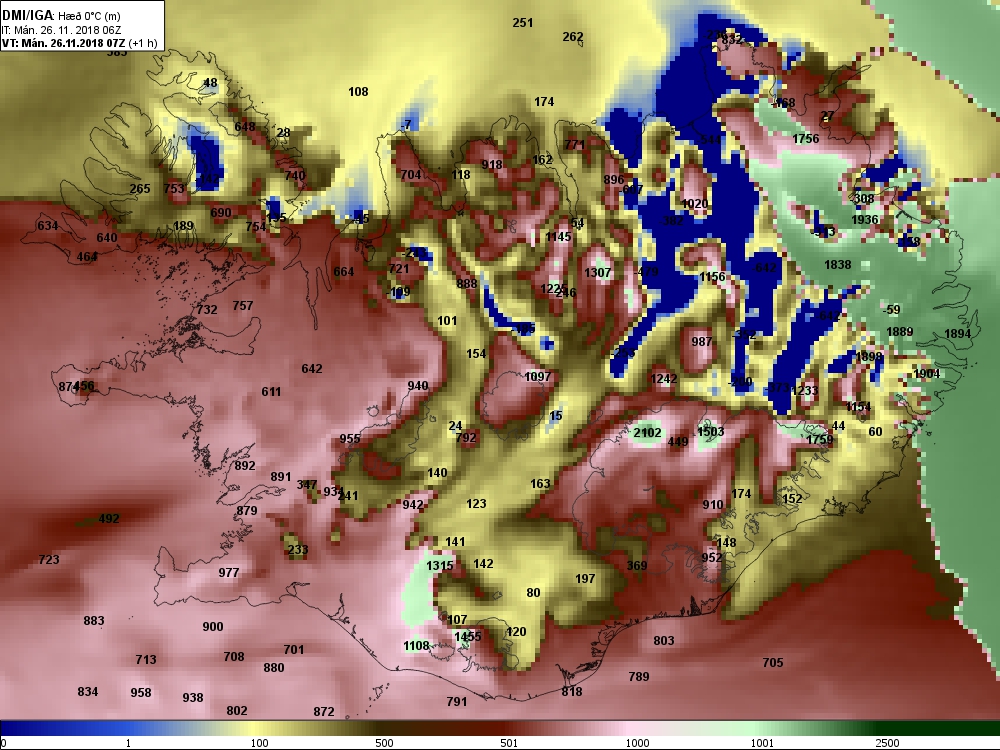Click the map value 1097

click(x=537, y=377)
